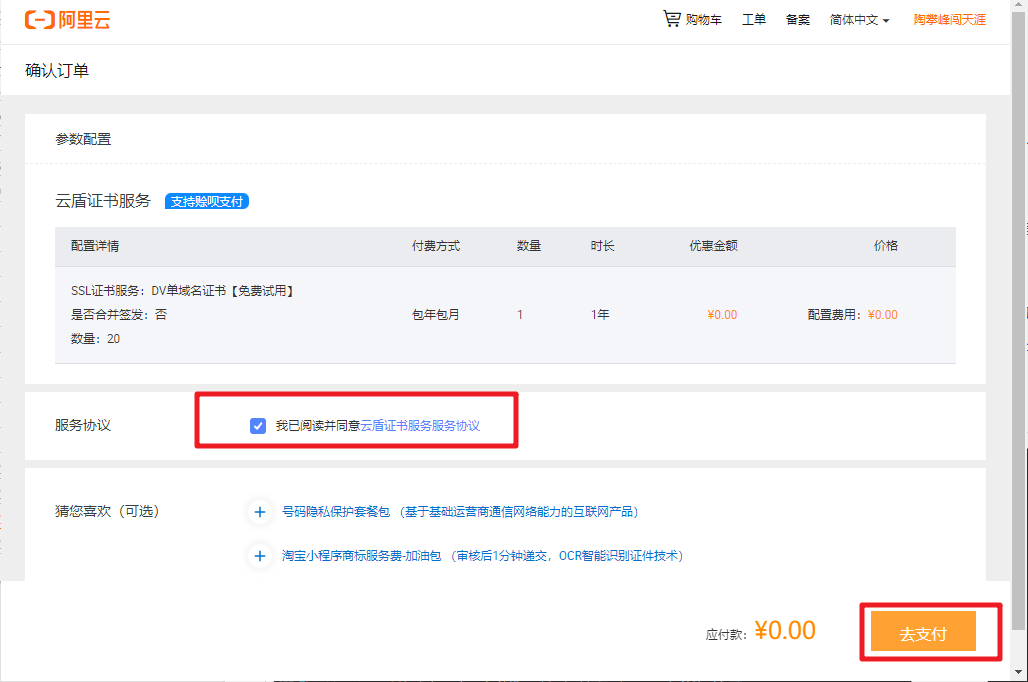Open the 陶攀峰闯天涯 account menu
1028x682 pixels.
950,20
